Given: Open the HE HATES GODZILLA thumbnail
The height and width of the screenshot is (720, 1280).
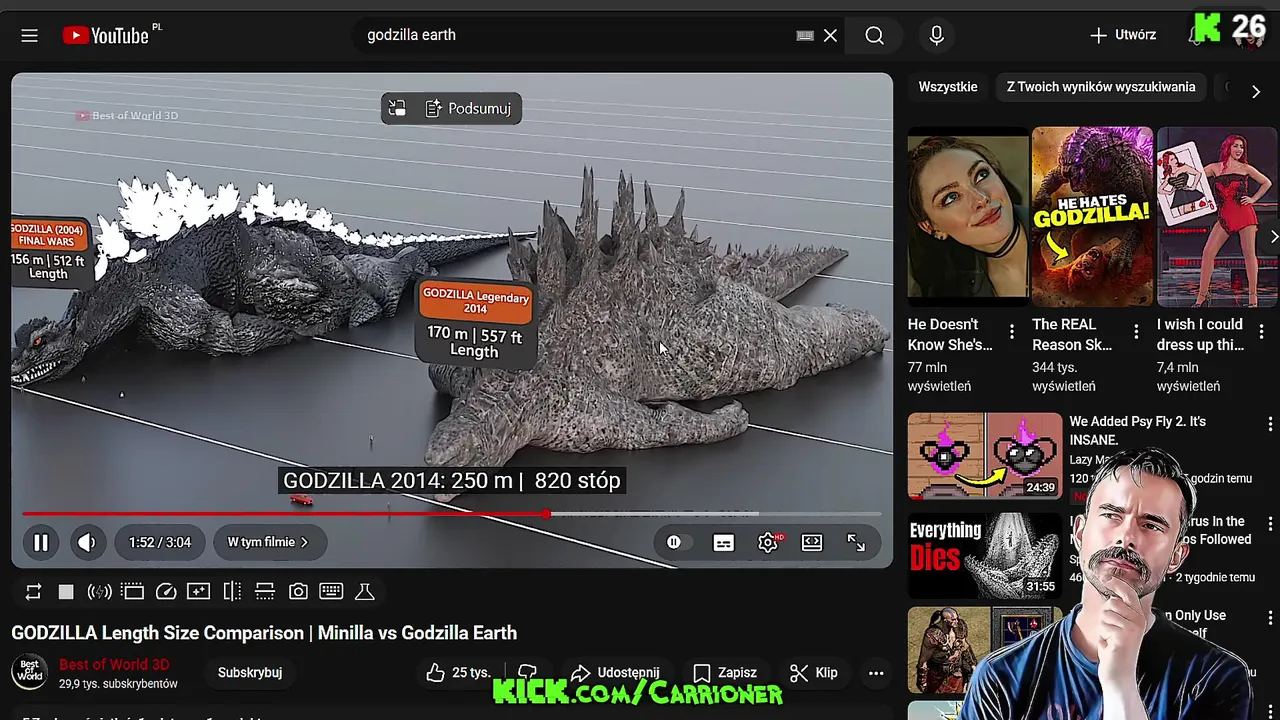Looking at the screenshot, I should [1092, 216].
